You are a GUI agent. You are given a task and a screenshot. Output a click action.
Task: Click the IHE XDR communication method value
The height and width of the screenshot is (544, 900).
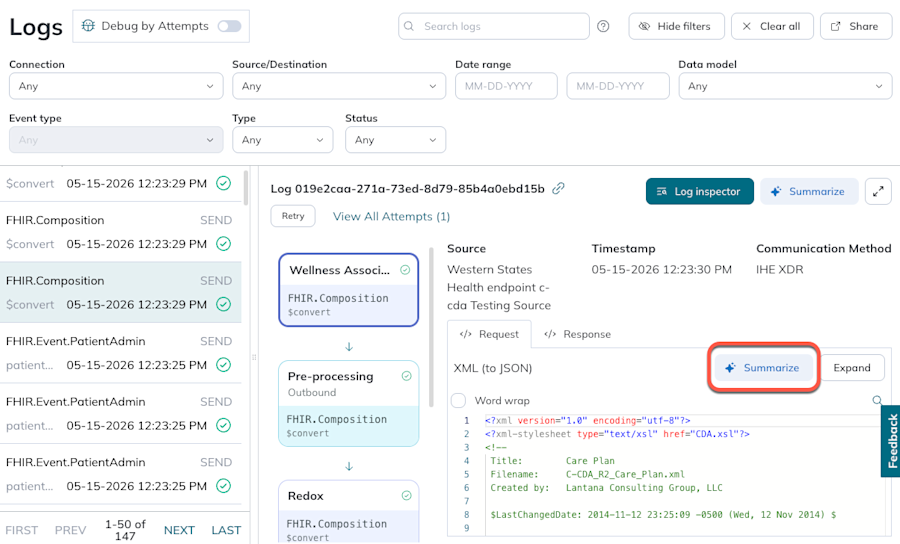point(779,270)
